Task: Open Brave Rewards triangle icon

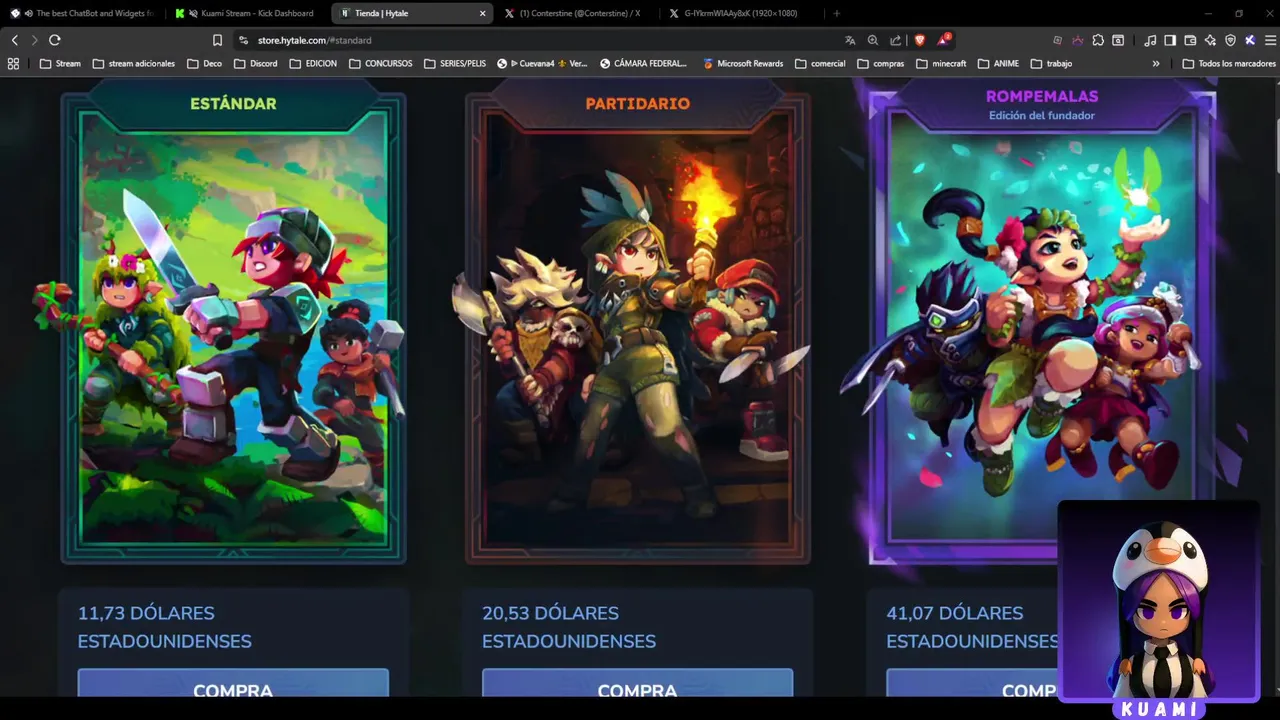Action: click(x=943, y=40)
